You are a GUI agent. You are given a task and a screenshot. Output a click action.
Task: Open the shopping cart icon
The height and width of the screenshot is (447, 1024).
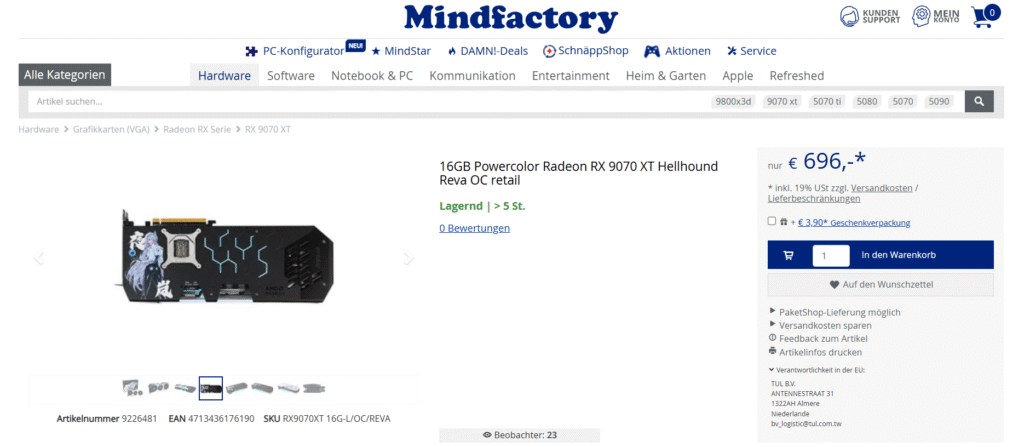984,16
